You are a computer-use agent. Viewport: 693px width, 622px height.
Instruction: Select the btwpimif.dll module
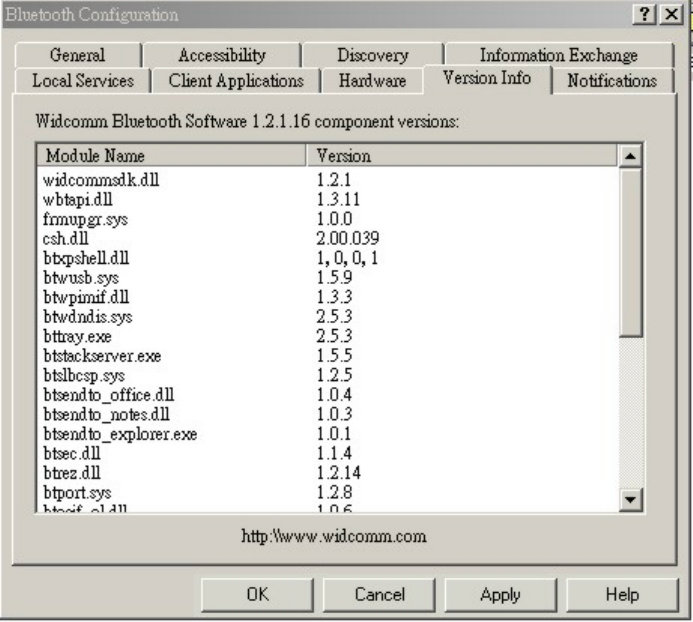pyautogui.click(x=86, y=297)
